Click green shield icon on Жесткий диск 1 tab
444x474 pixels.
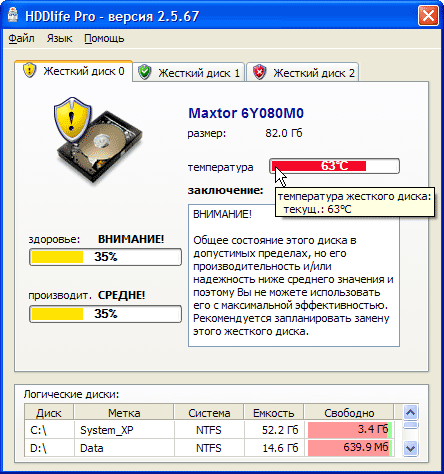click(145, 72)
